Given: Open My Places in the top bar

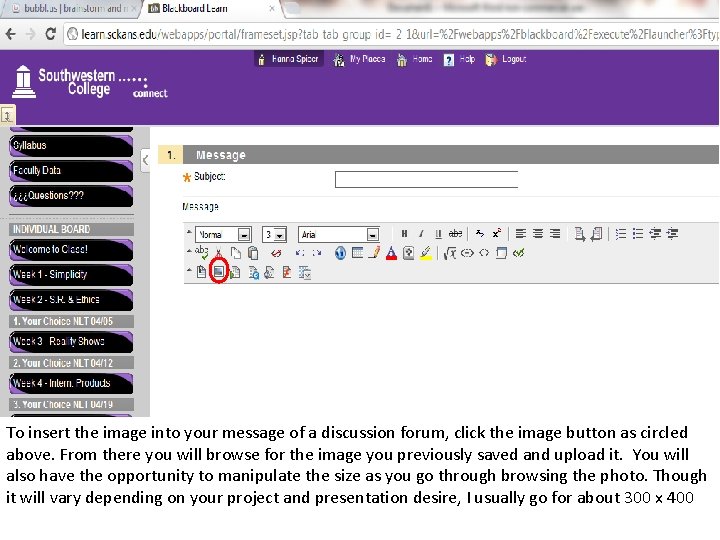Looking at the screenshot, I should (x=360, y=59).
